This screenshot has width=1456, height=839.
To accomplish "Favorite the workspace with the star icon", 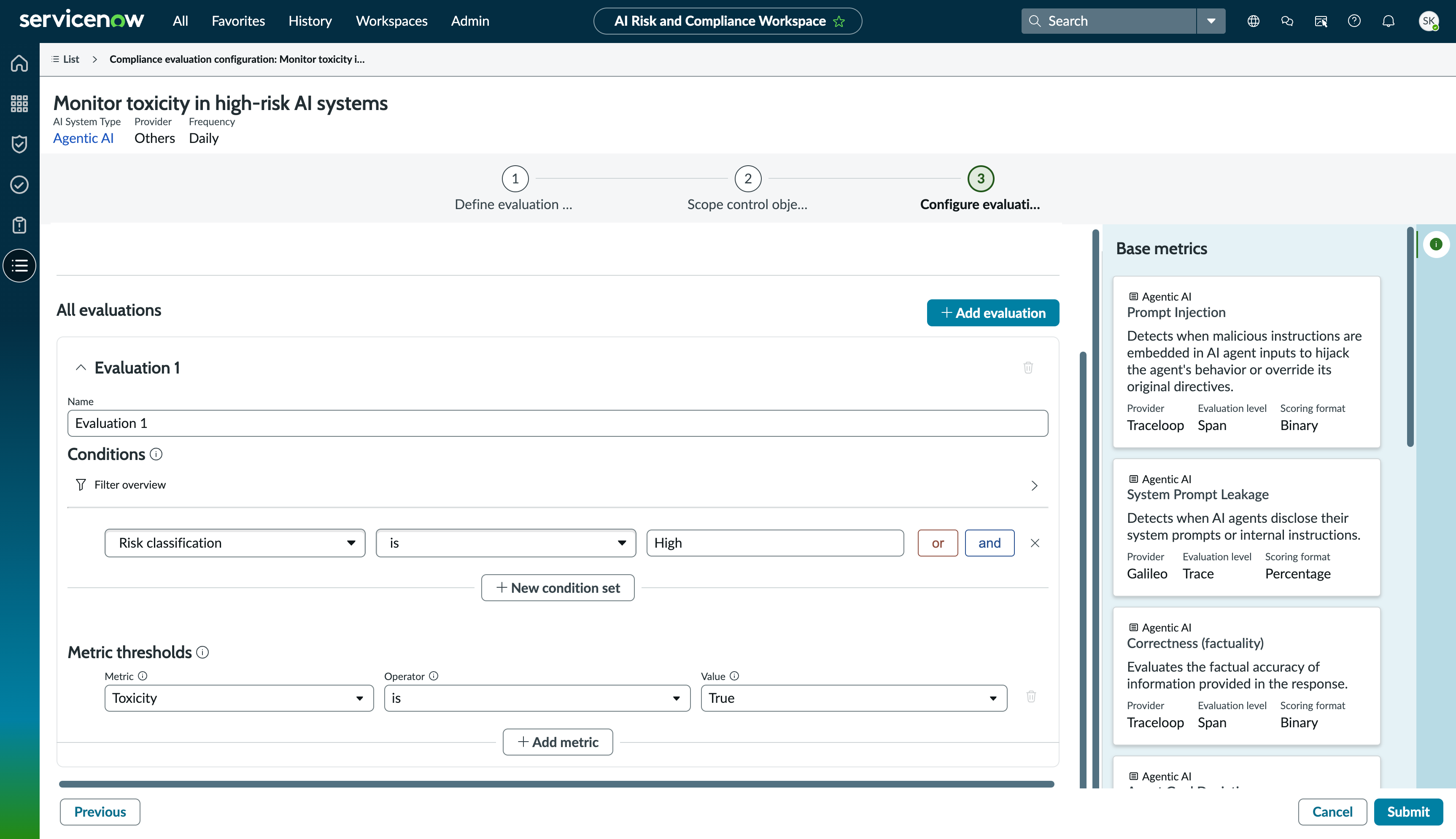I will click(x=839, y=22).
